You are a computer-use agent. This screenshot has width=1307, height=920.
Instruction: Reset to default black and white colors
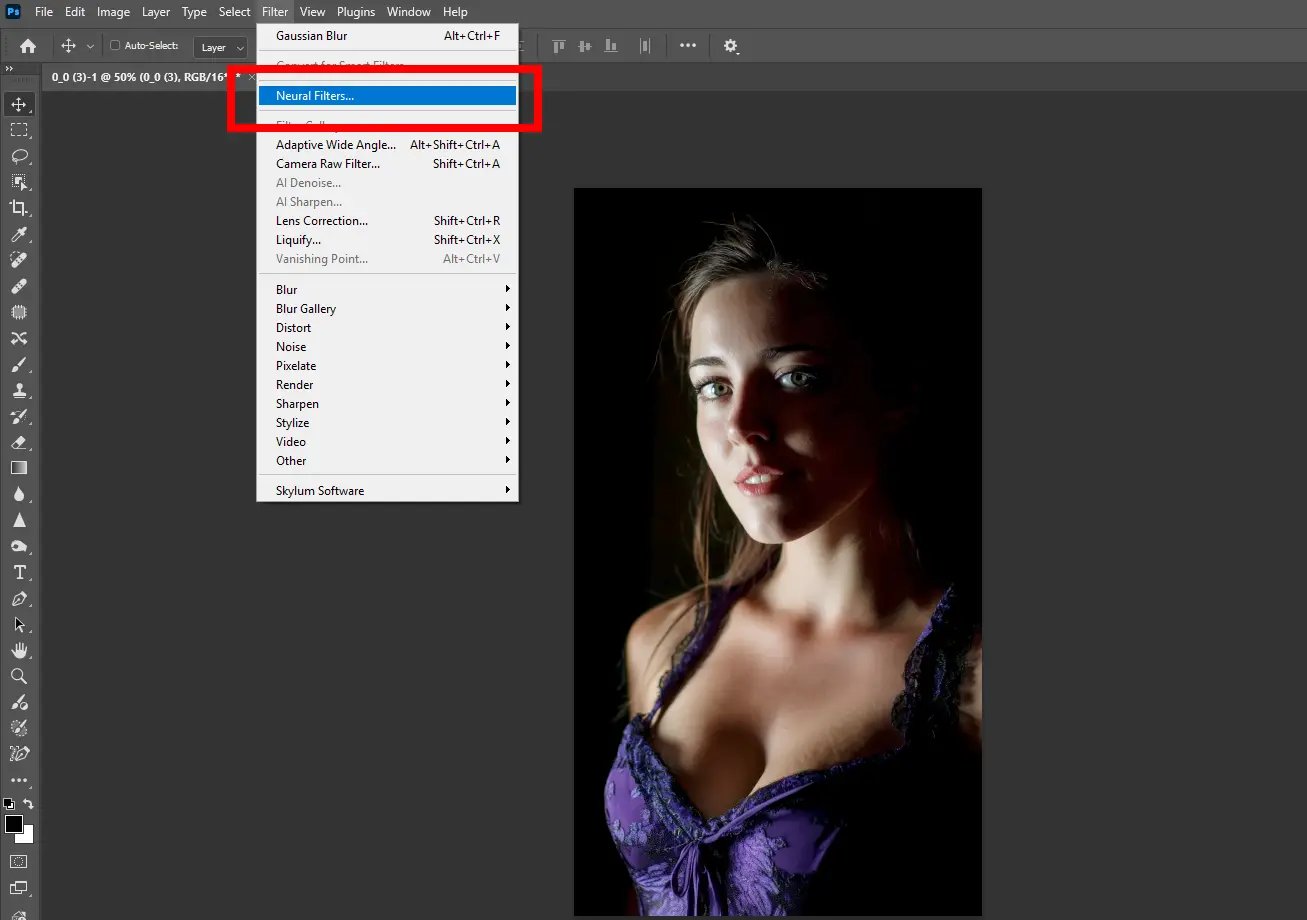pos(9,803)
